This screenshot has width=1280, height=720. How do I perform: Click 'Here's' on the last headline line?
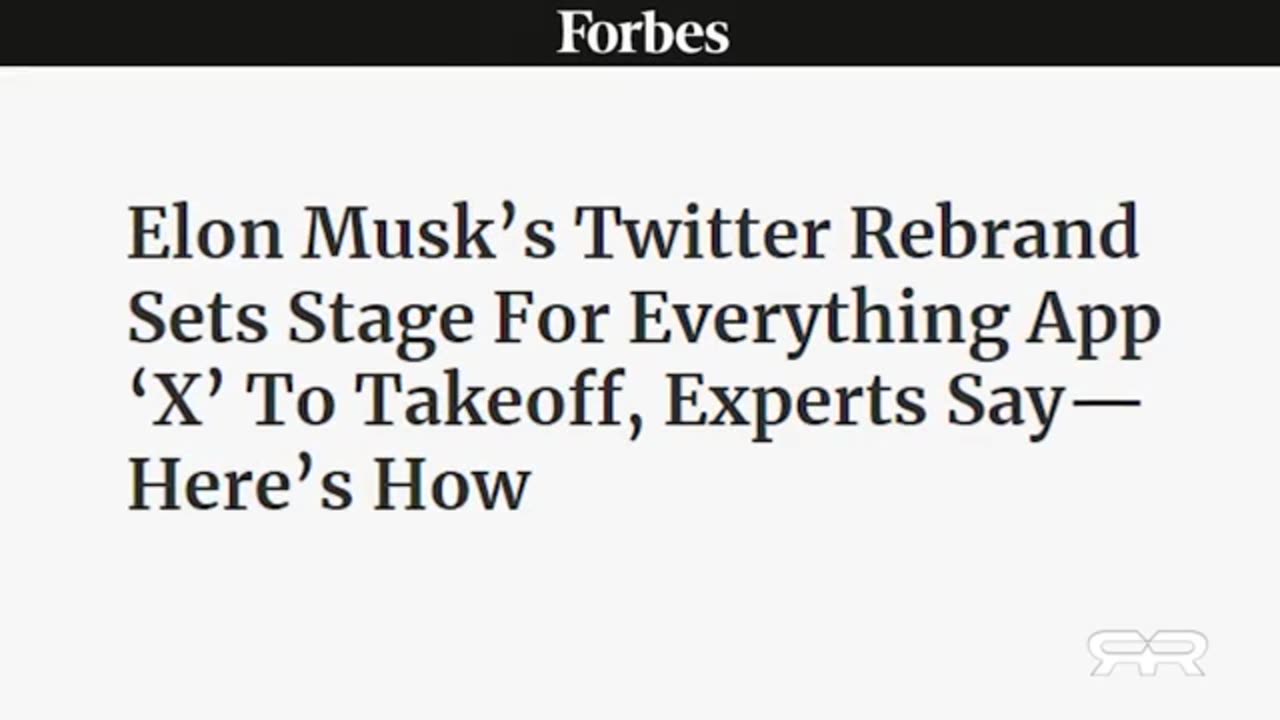coord(240,484)
